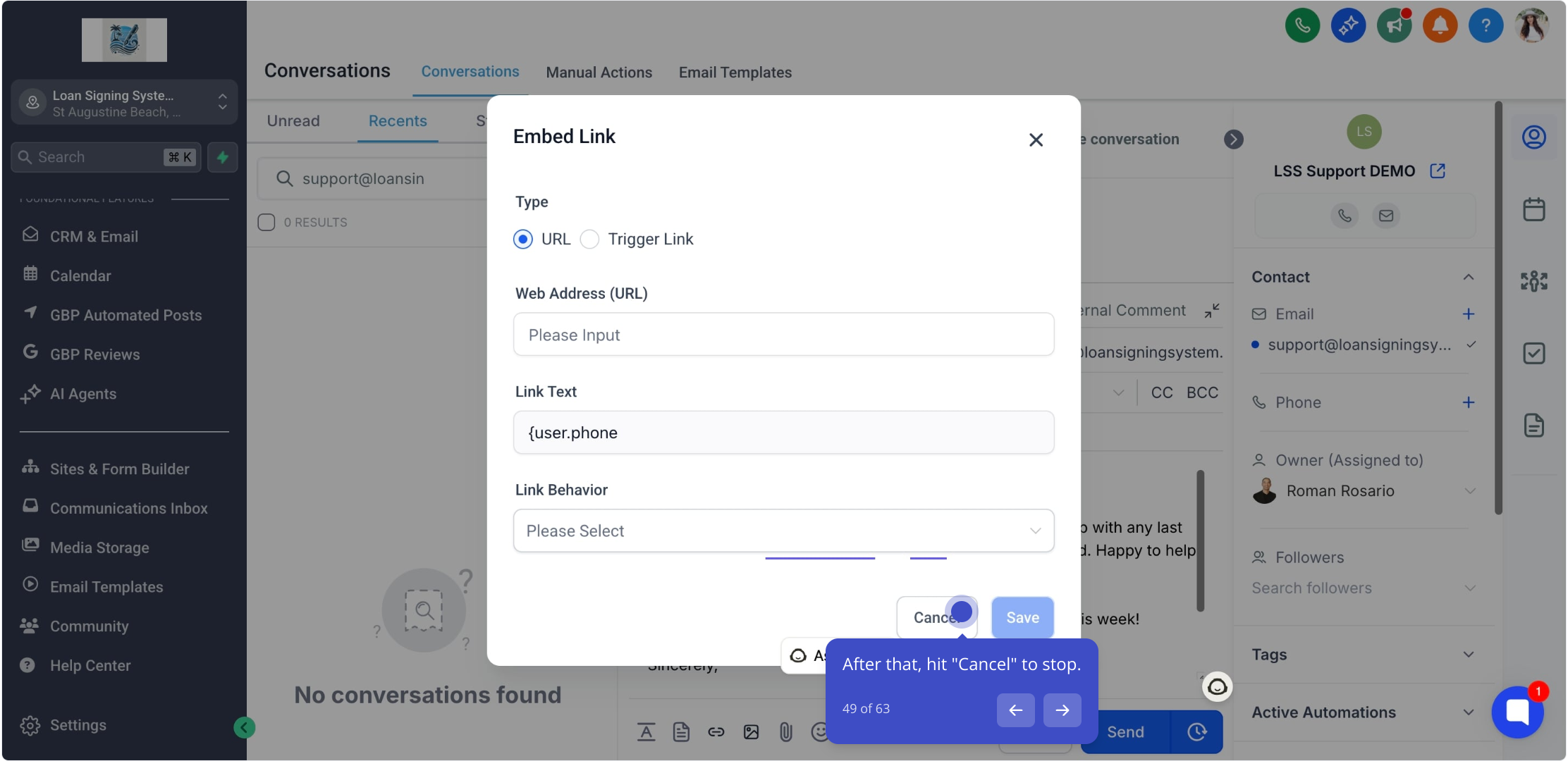Expand the Tags section
This screenshot has width=1568, height=761.
[x=1469, y=655]
